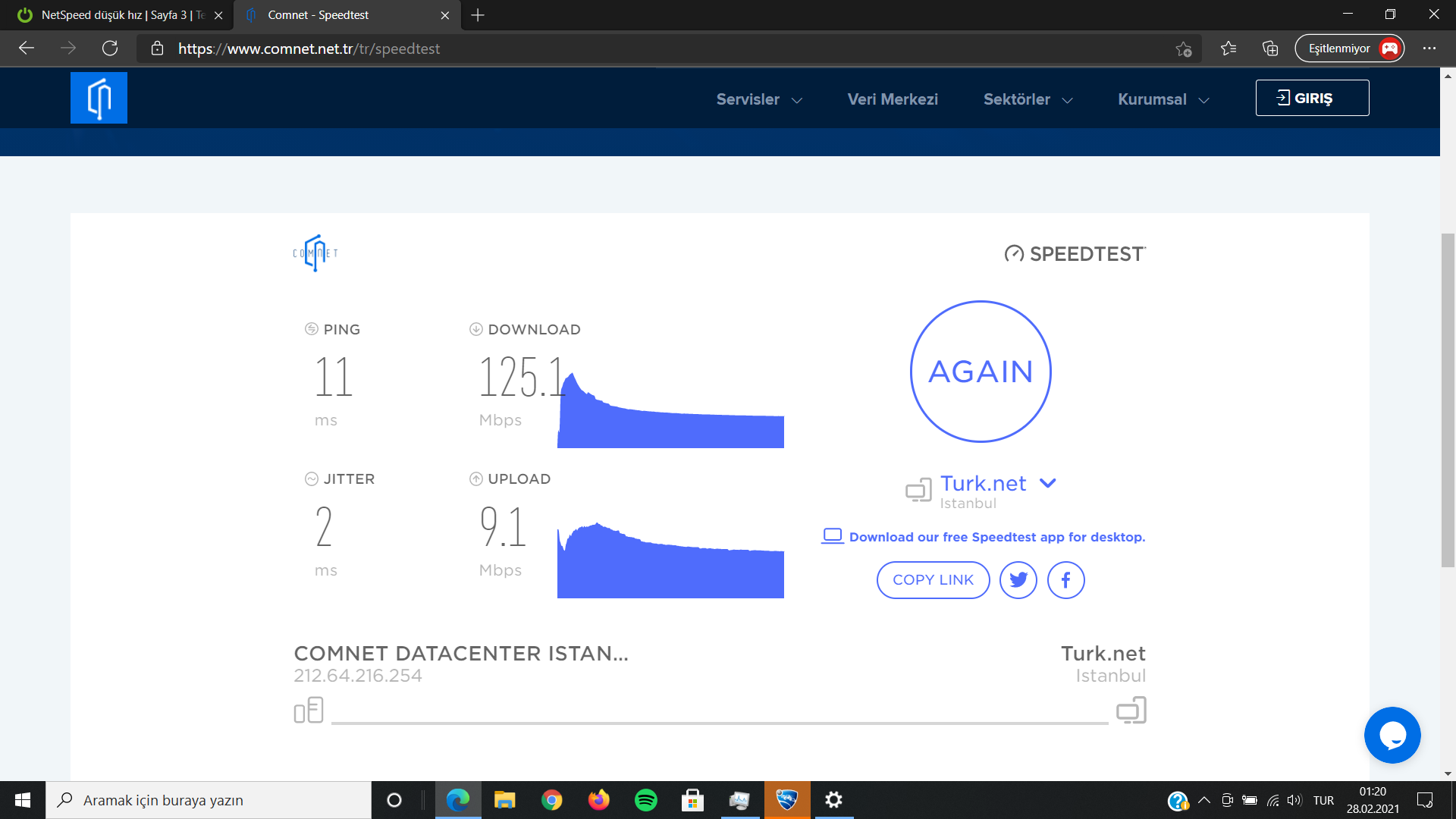
Task: Expand the Kurumsal dropdown menu
Action: tap(1163, 99)
